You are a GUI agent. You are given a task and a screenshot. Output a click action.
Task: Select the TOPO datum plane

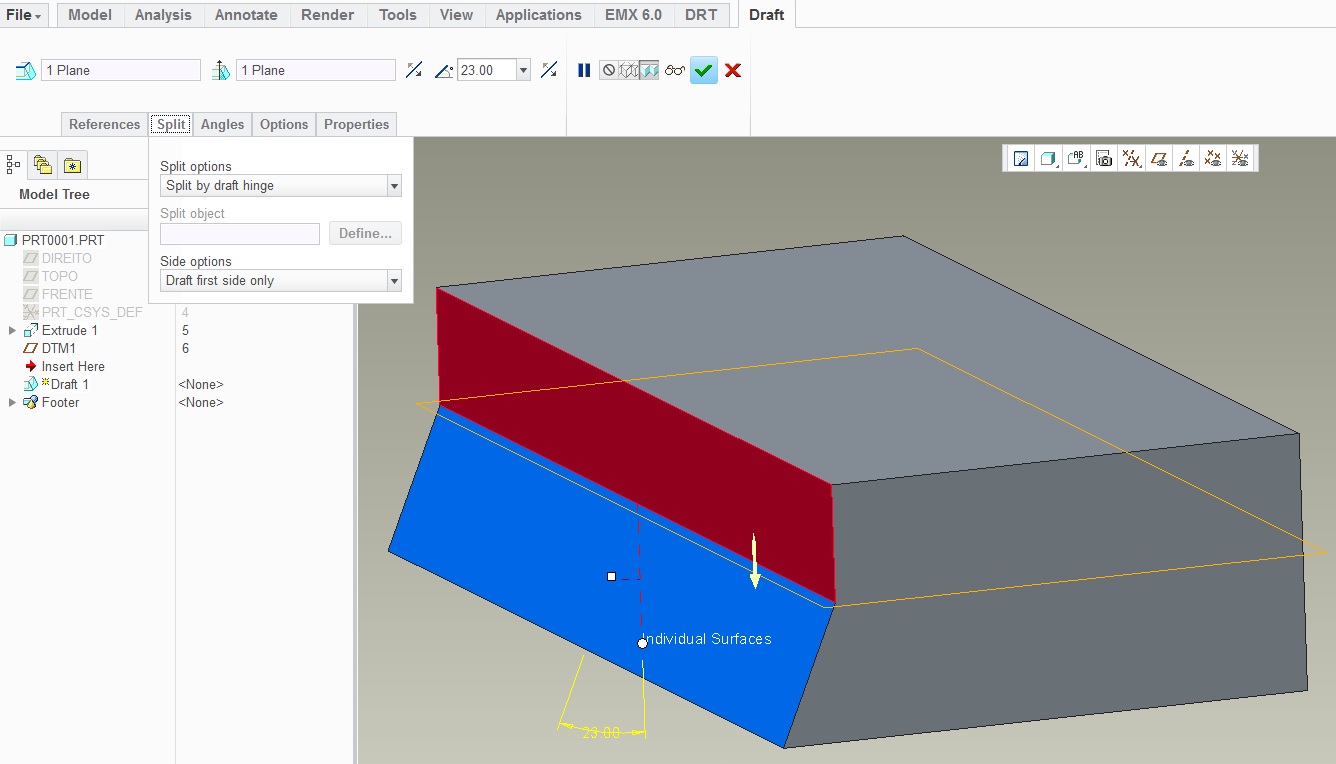pyautogui.click(x=59, y=276)
